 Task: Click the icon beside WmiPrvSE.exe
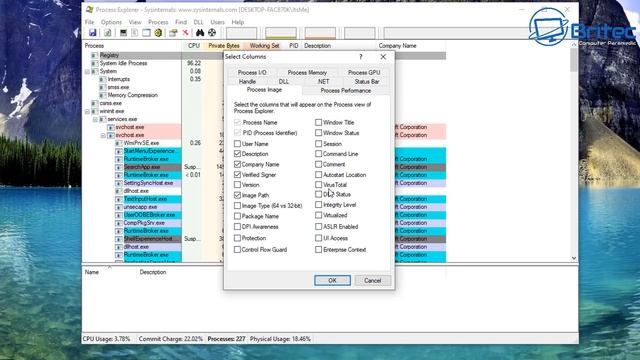click(118, 143)
